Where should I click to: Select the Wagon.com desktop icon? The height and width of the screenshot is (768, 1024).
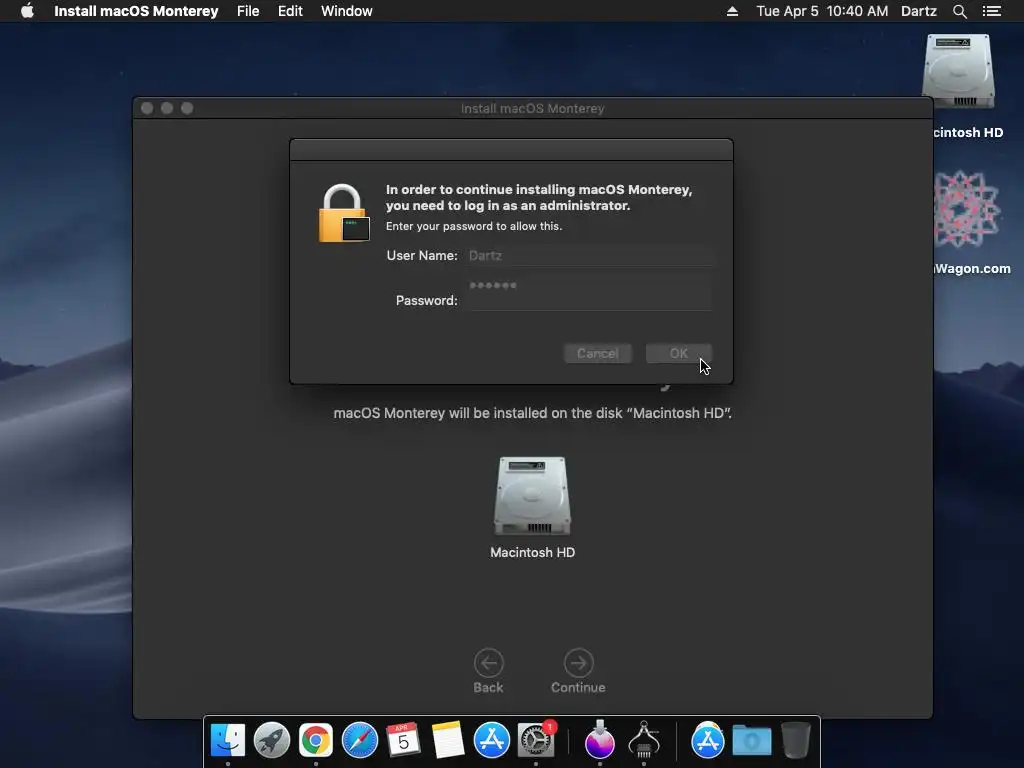(x=966, y=209)
